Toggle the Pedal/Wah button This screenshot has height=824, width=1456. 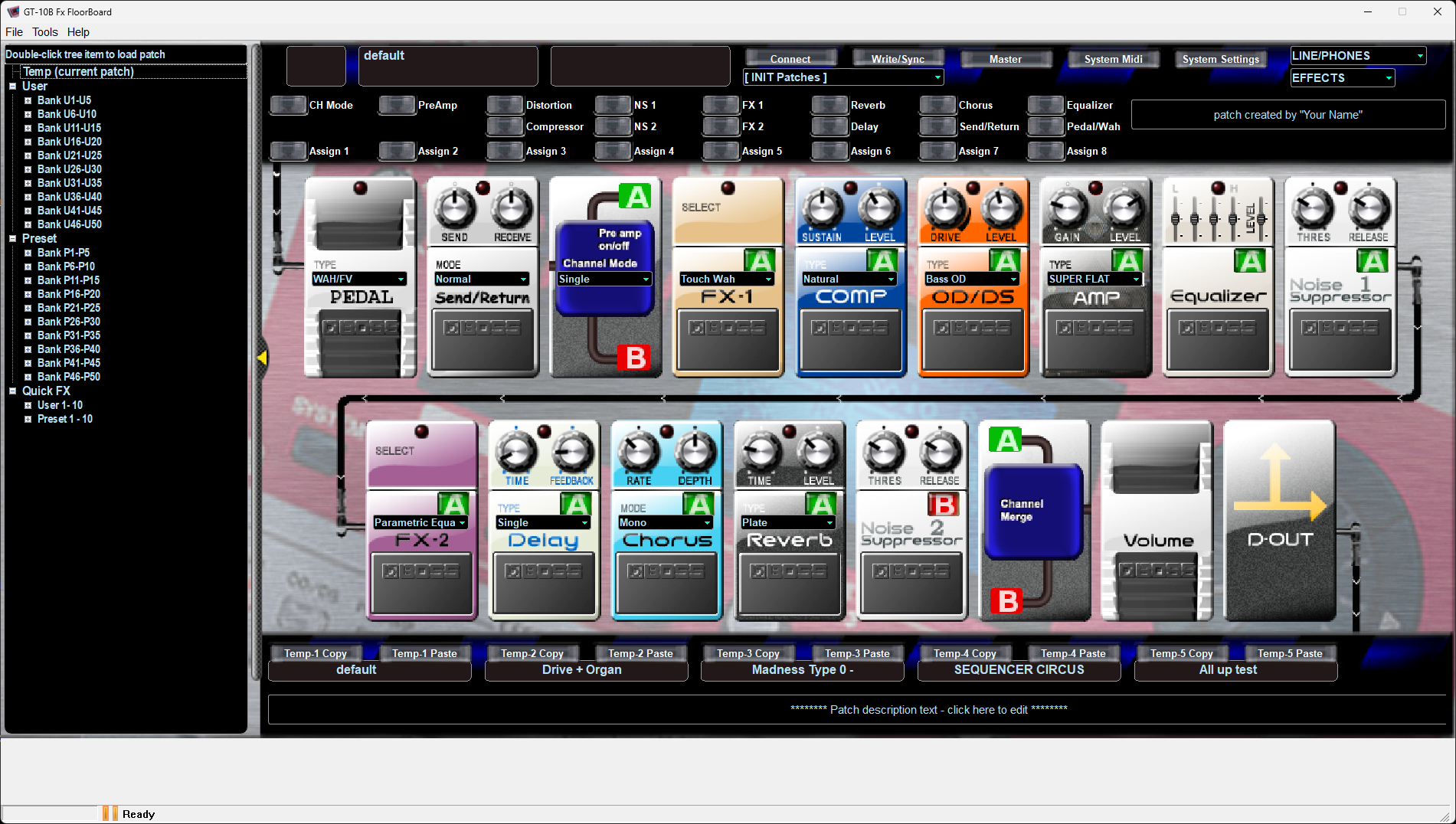click(x=1045, y=126)
